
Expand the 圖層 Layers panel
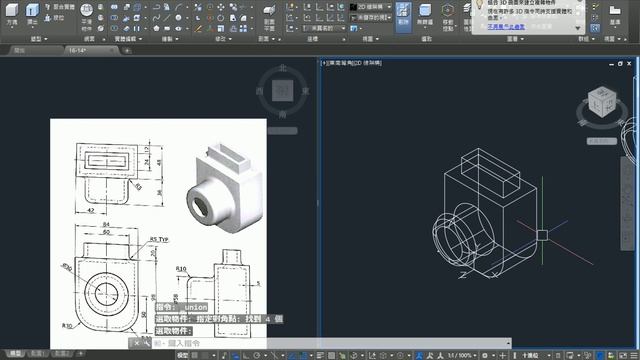click(515, 39)
